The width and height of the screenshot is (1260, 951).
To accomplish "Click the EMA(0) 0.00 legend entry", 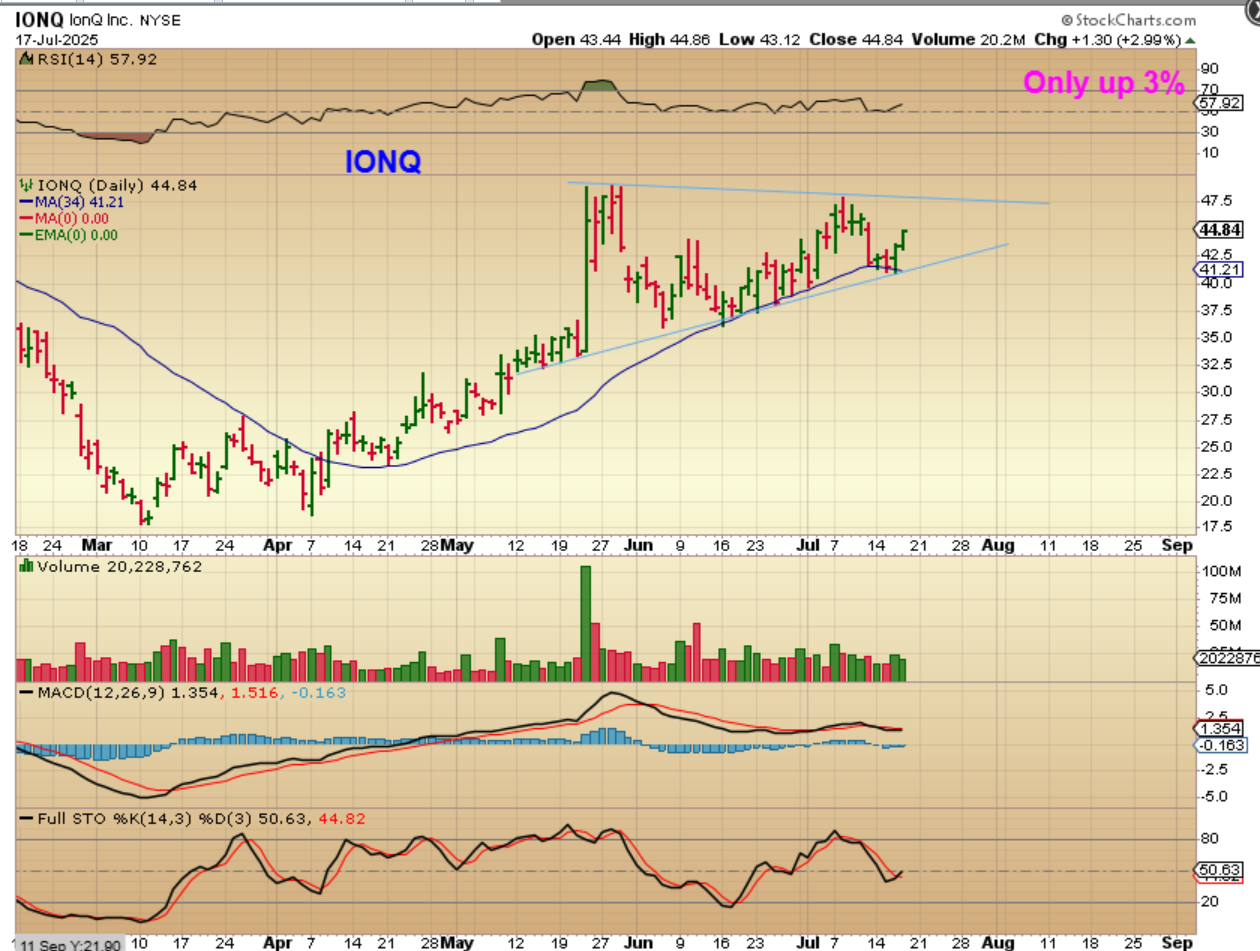I will tap(69, 235).
